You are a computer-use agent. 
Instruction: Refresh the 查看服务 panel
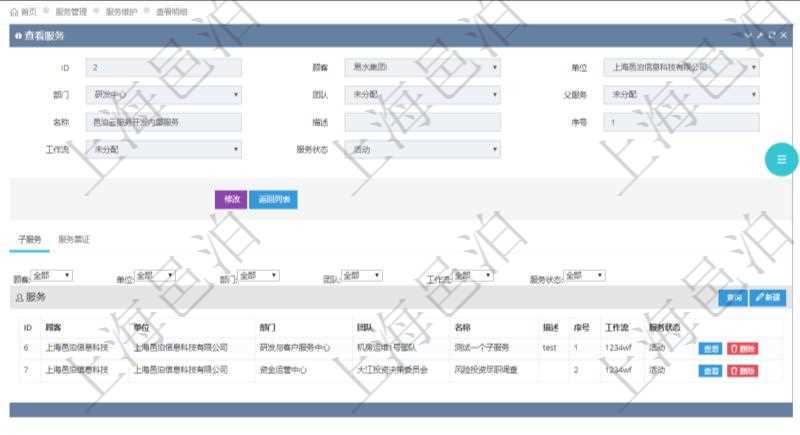(x=772, y=35)
